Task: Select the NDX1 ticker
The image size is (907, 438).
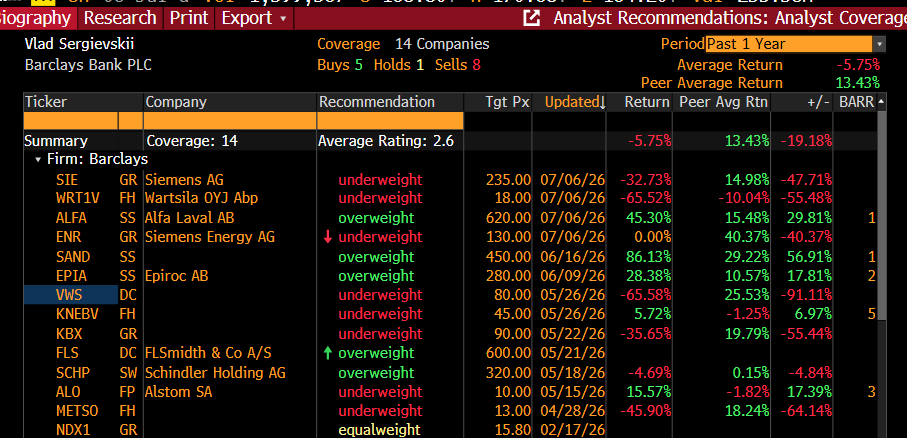Action: point(72,430)
